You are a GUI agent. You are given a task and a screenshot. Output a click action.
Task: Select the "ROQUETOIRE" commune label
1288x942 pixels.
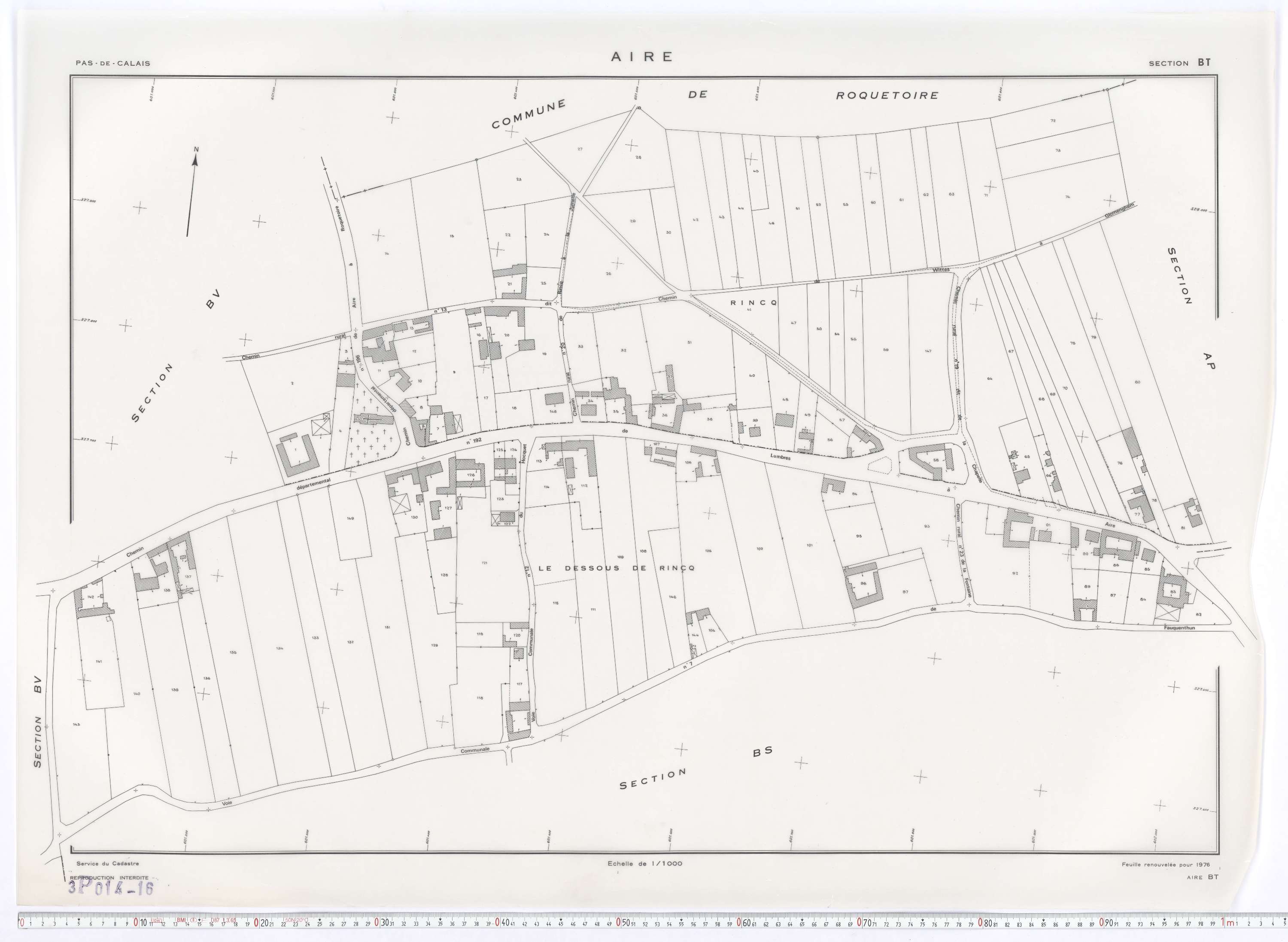pyautogui.click(x=887, y=95)
